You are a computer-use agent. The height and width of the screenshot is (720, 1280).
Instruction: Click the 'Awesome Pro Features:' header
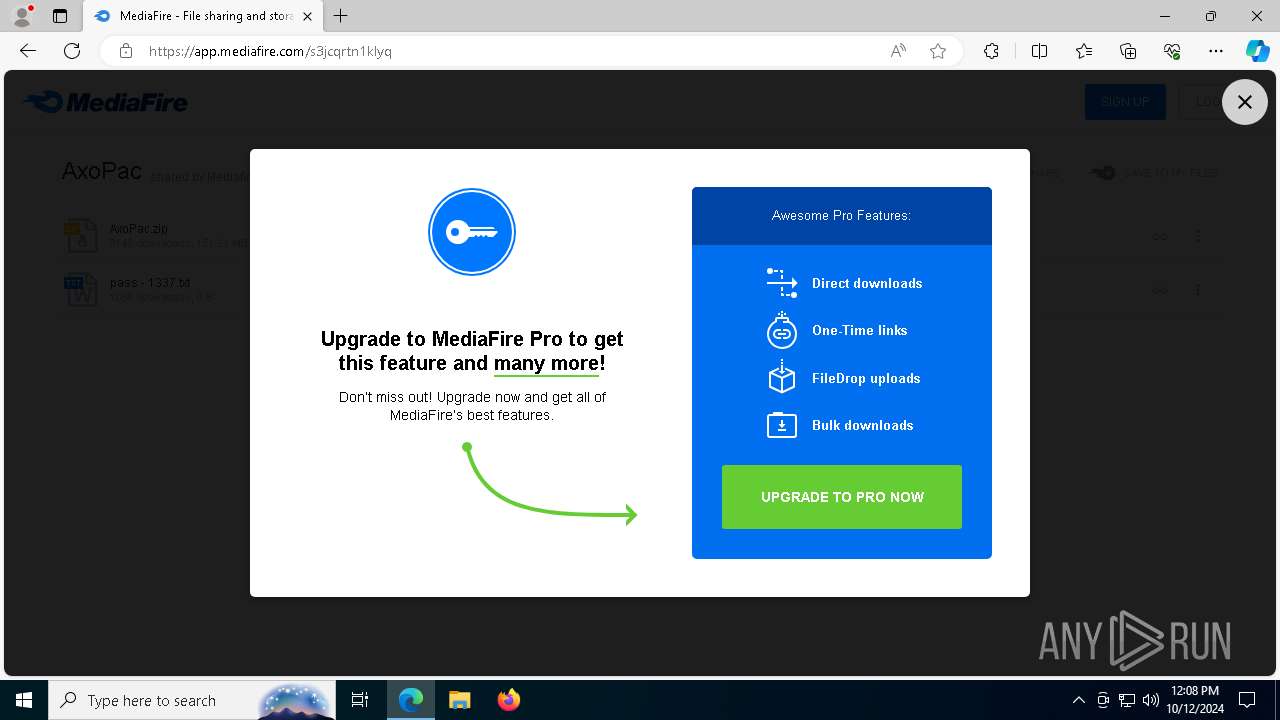(x=841, y=215)
